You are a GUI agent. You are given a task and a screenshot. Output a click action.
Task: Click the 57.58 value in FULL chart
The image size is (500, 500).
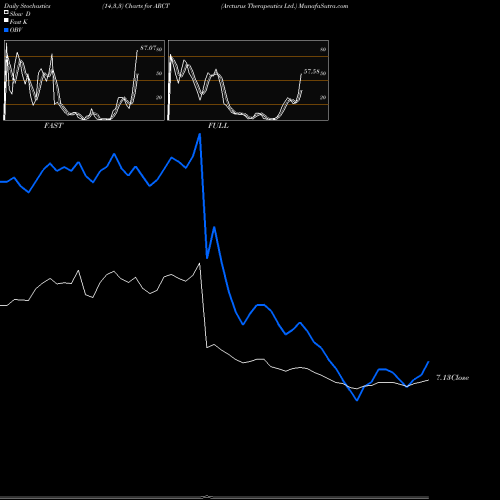click(312, 72)
